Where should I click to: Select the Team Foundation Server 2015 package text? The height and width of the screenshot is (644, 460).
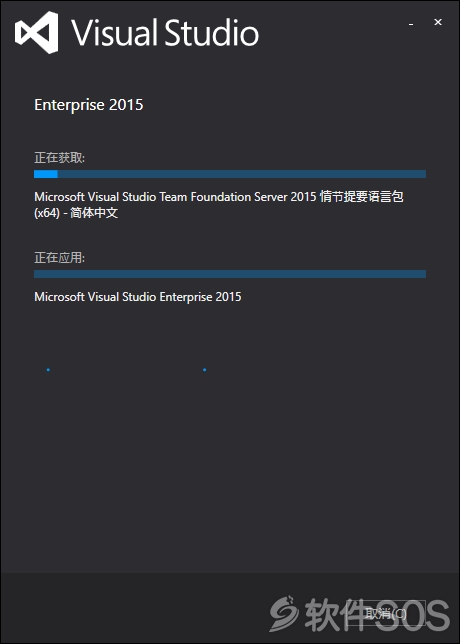[x=218, y=197]
